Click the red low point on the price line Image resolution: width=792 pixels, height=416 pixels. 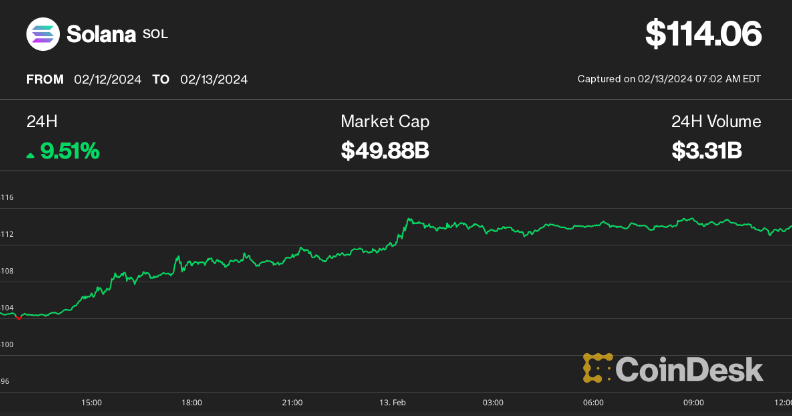19,318
